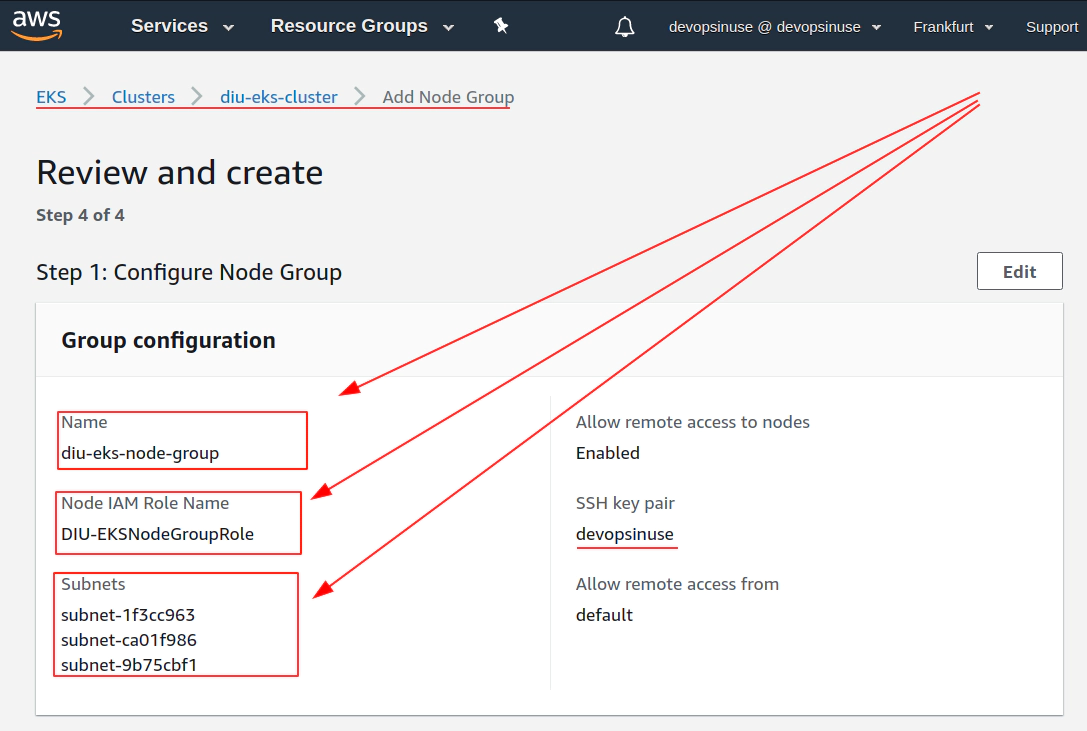The height and width of the screenshot is (731, 1087).
Task: Click the Step 4 of 4 text
Action: (80, 215)
